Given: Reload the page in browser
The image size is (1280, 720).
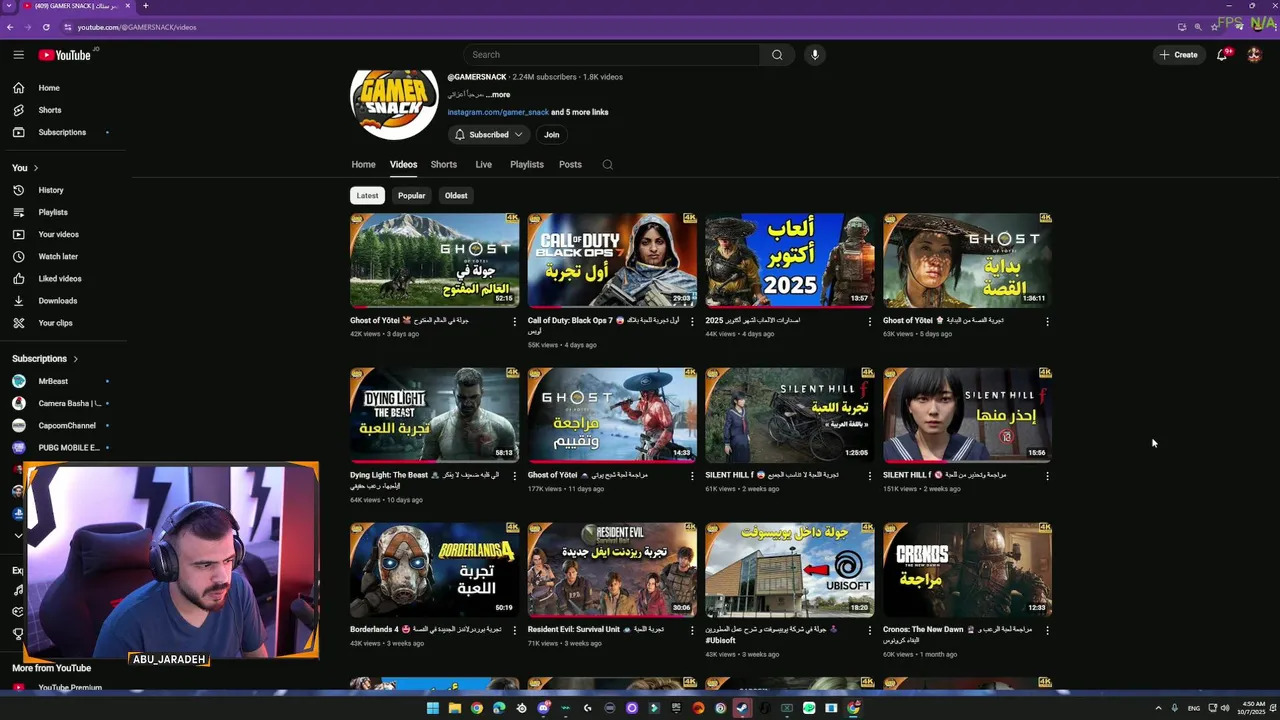Looking at the screenshot, I should tap(46, 27).
